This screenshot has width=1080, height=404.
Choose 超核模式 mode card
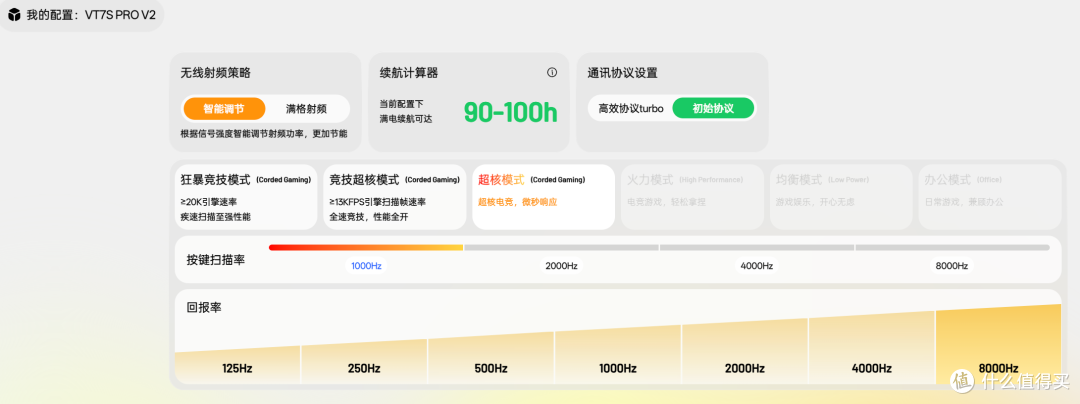(543, 197)
